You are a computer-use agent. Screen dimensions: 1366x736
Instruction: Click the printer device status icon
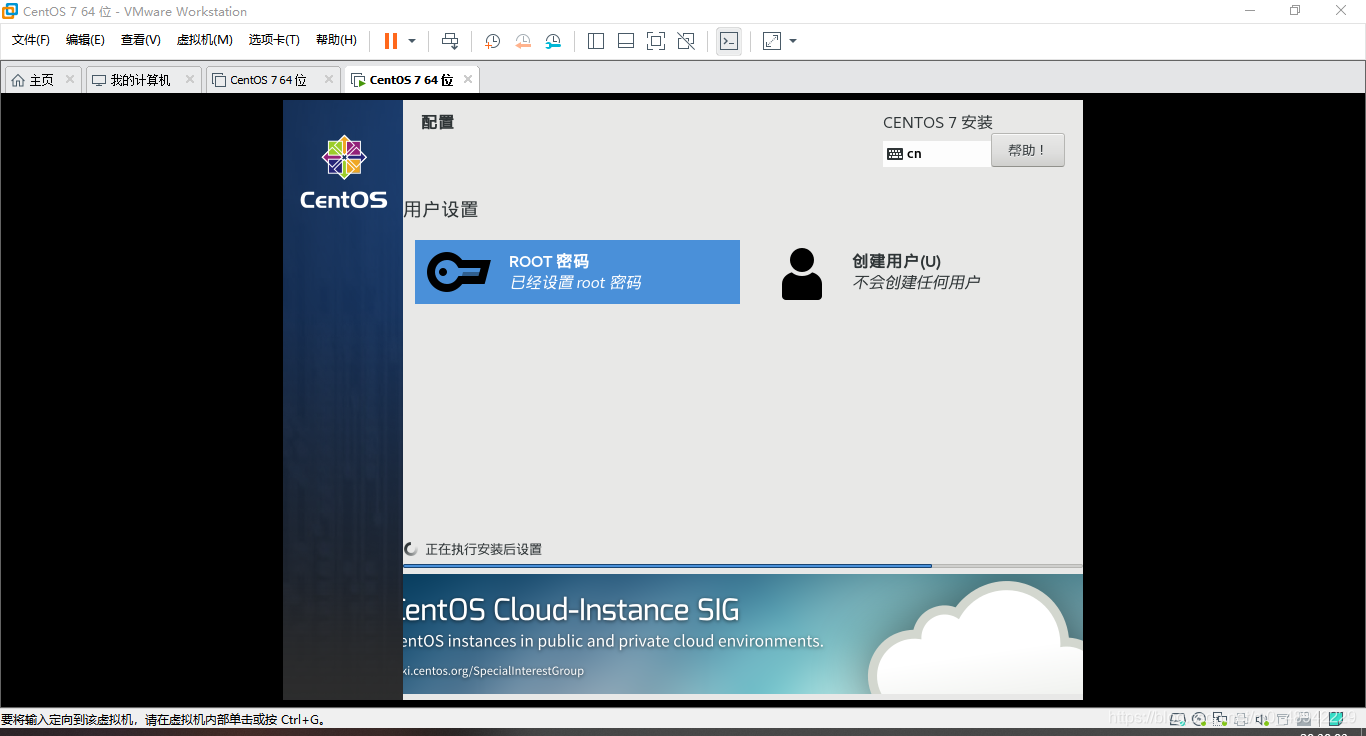(x=1241, y=719)
